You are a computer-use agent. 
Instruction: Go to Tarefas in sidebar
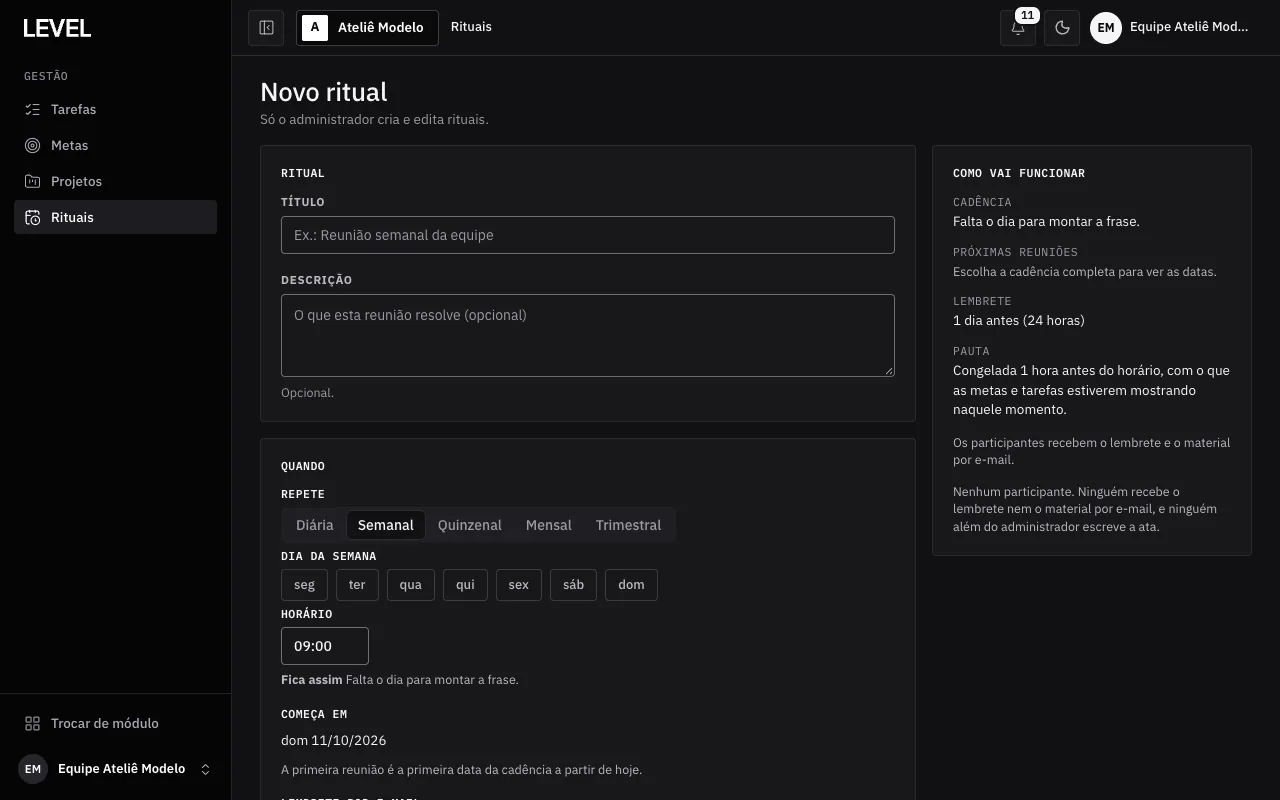click(115, 109)
